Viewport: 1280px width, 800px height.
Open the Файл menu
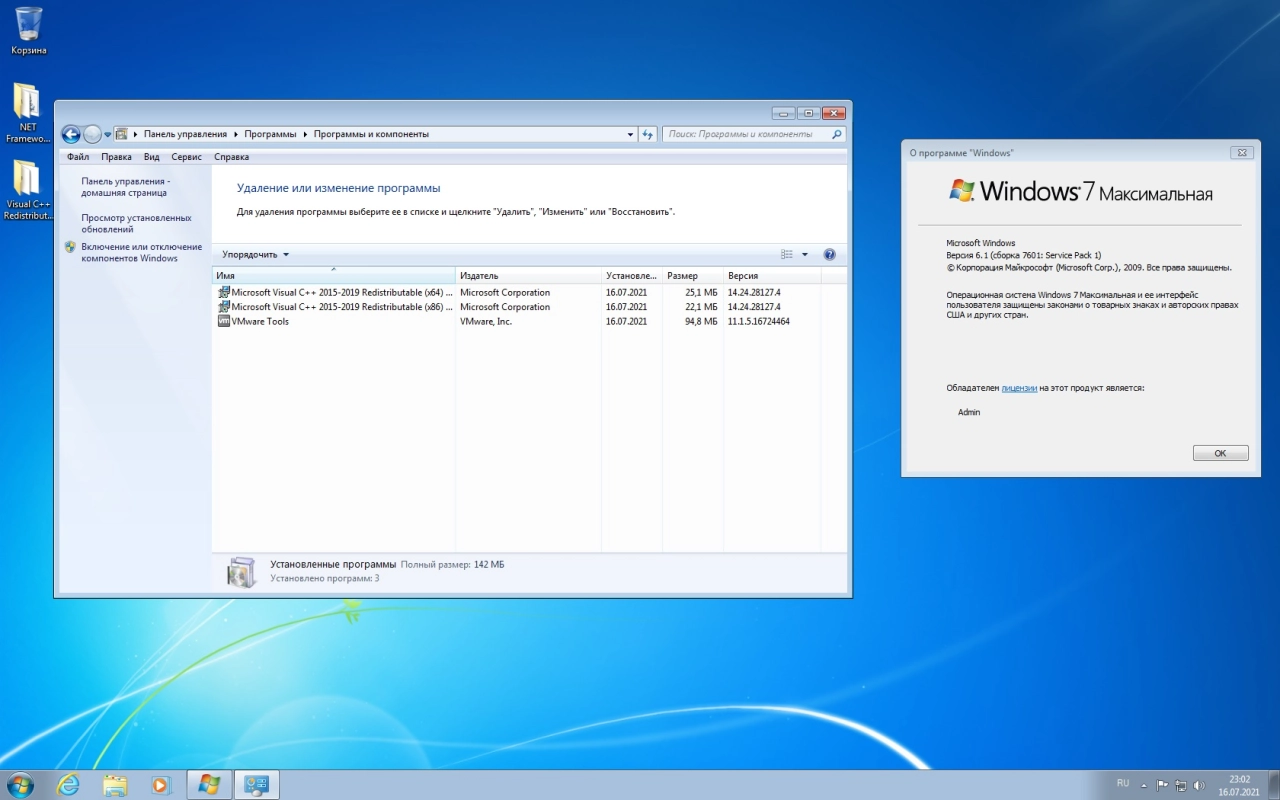pyautogui.click(x=78, y=157)
